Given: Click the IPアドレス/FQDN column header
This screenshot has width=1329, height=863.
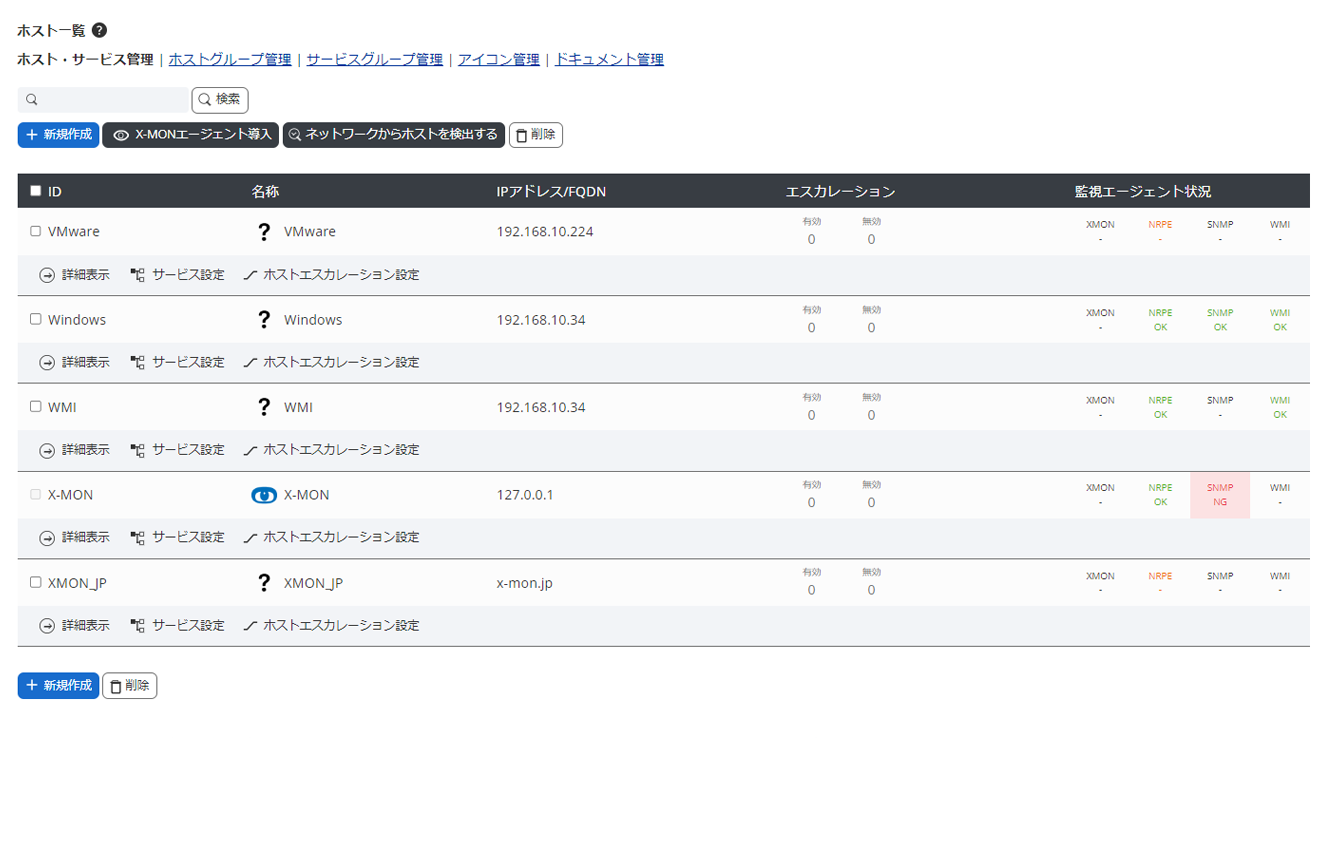Looking at the screenshot, I should click(x=551, y=191).
